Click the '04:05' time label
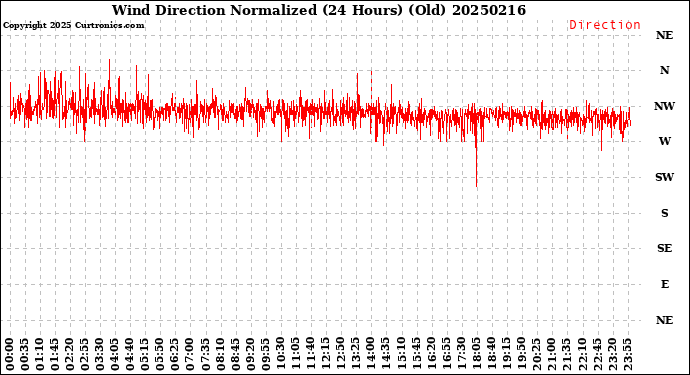The height and width of the screenshot is (375, 690). 115,355
